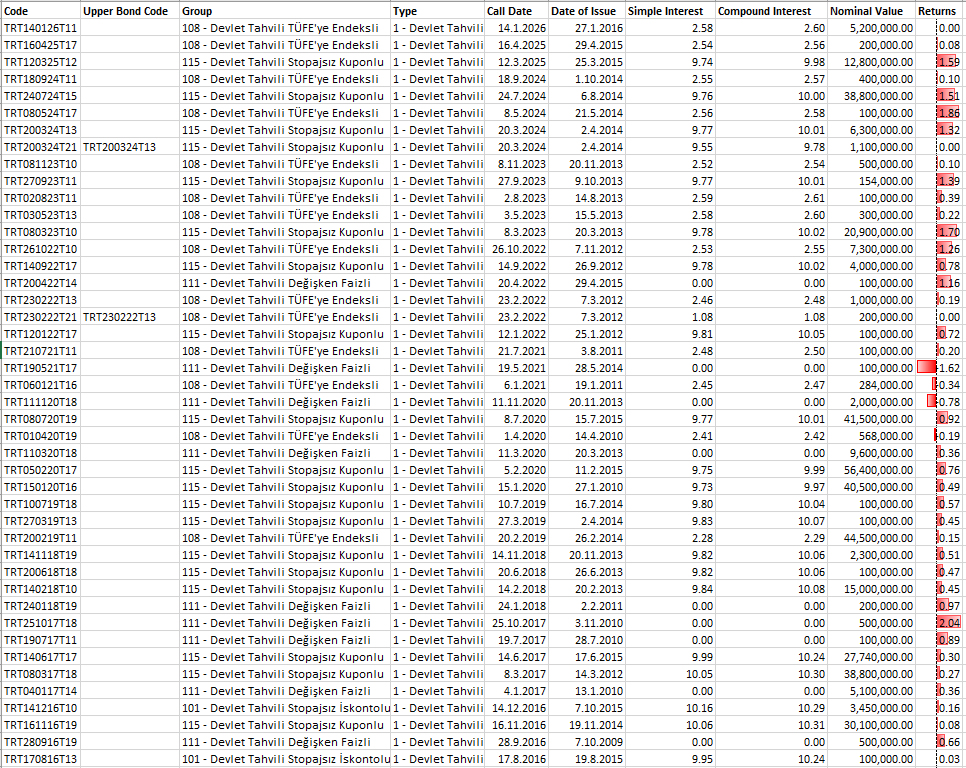The image size is (966, 768).
Task: Select Group cell in TRT200422T14 row
Action: coord(285,283)
